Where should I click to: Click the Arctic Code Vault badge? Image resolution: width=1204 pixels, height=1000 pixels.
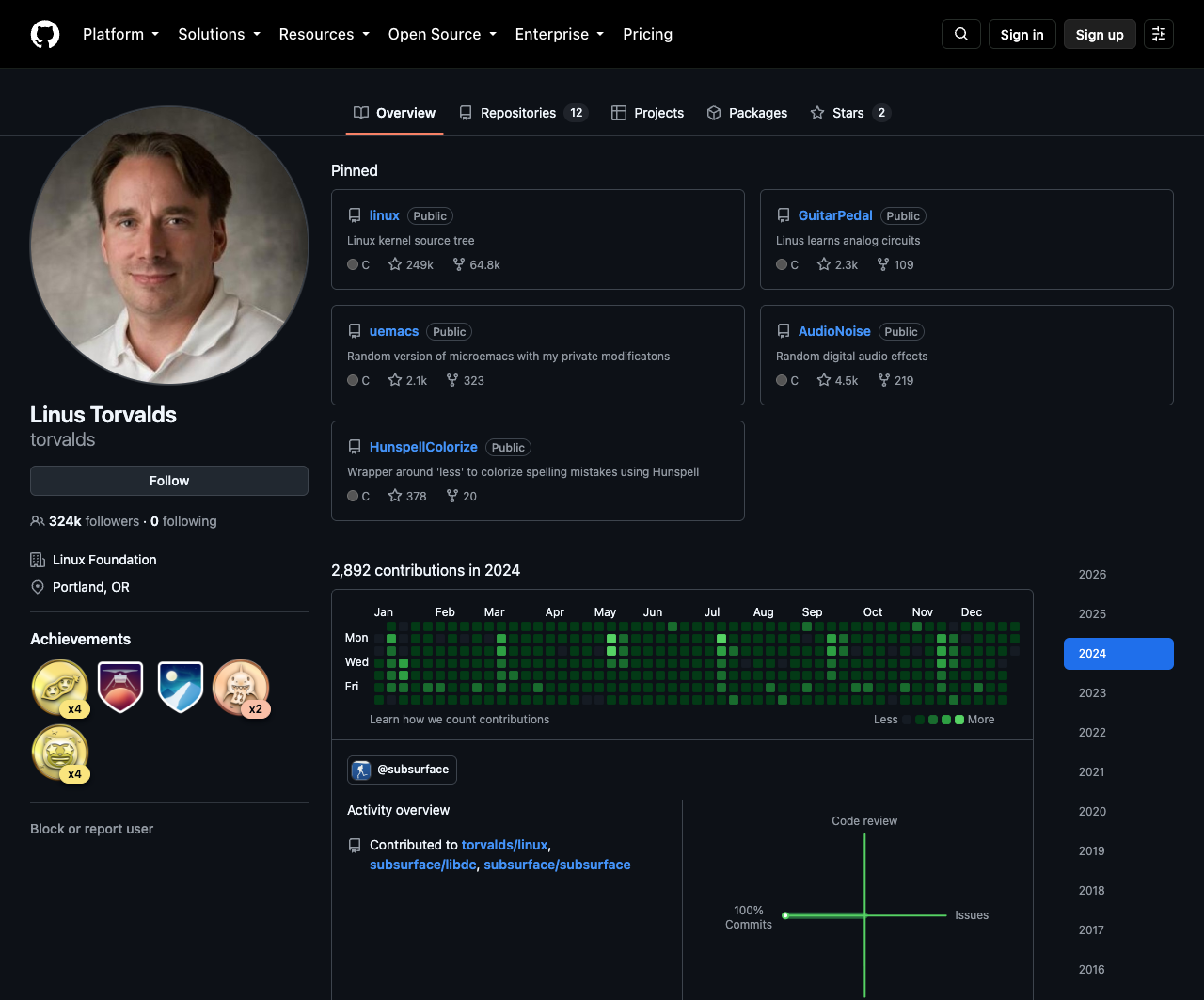pos(181,688)
